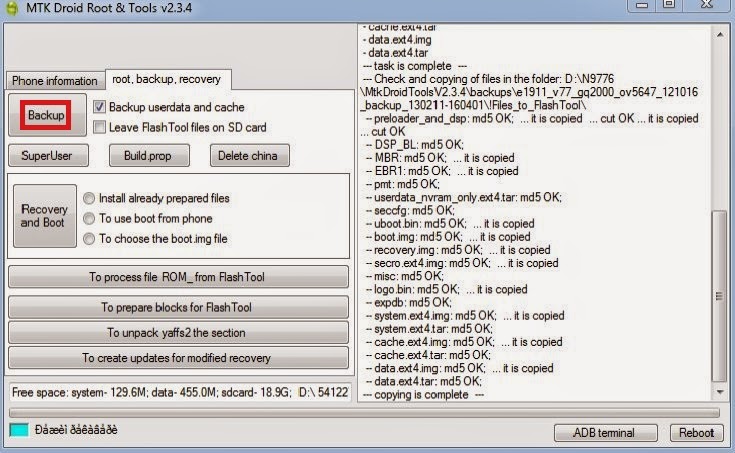Click the Recovery and Boot button
This screenshot has height=453, width=735.
tap(44, 216)
